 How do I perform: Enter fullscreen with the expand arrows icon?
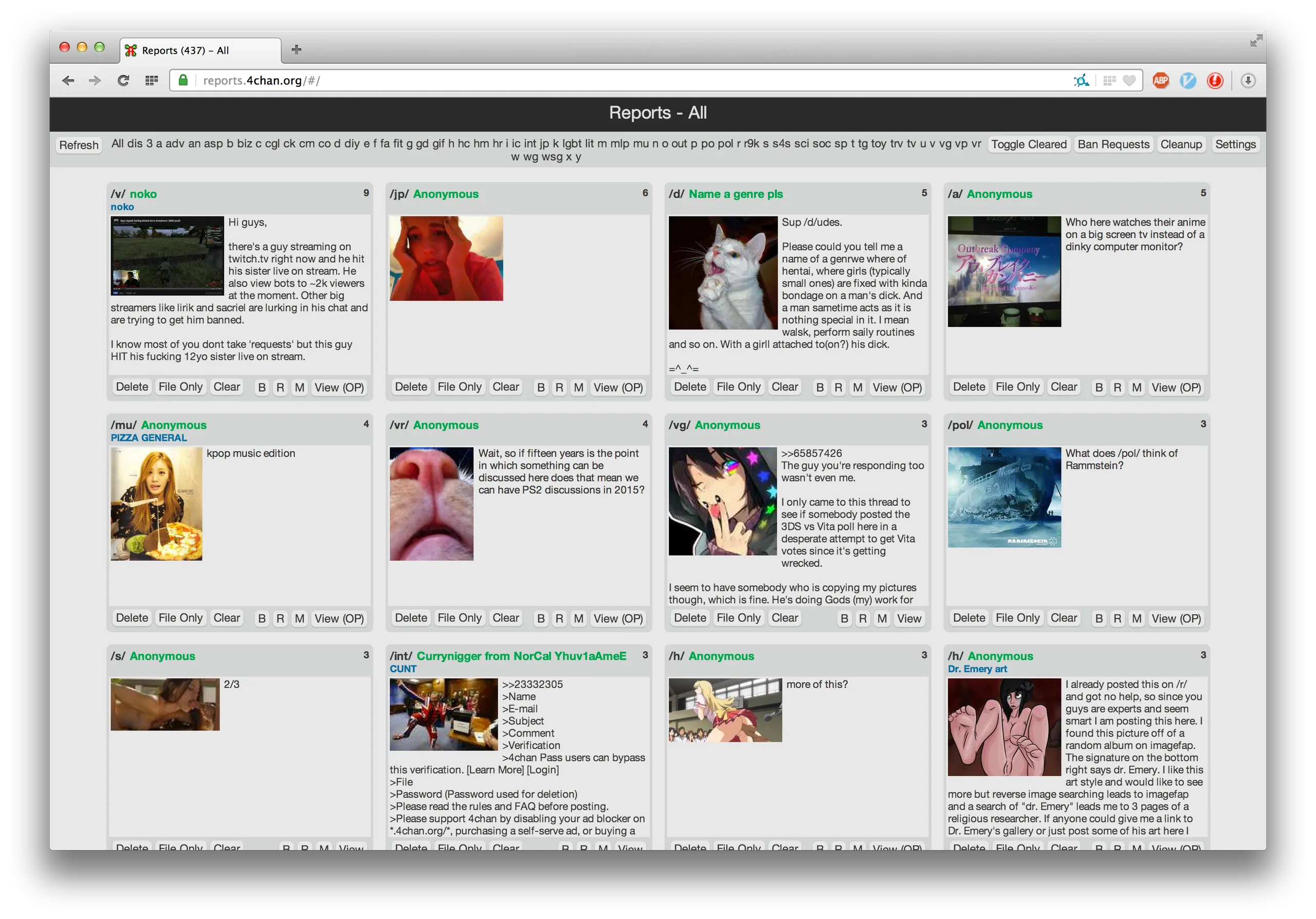1256,41
